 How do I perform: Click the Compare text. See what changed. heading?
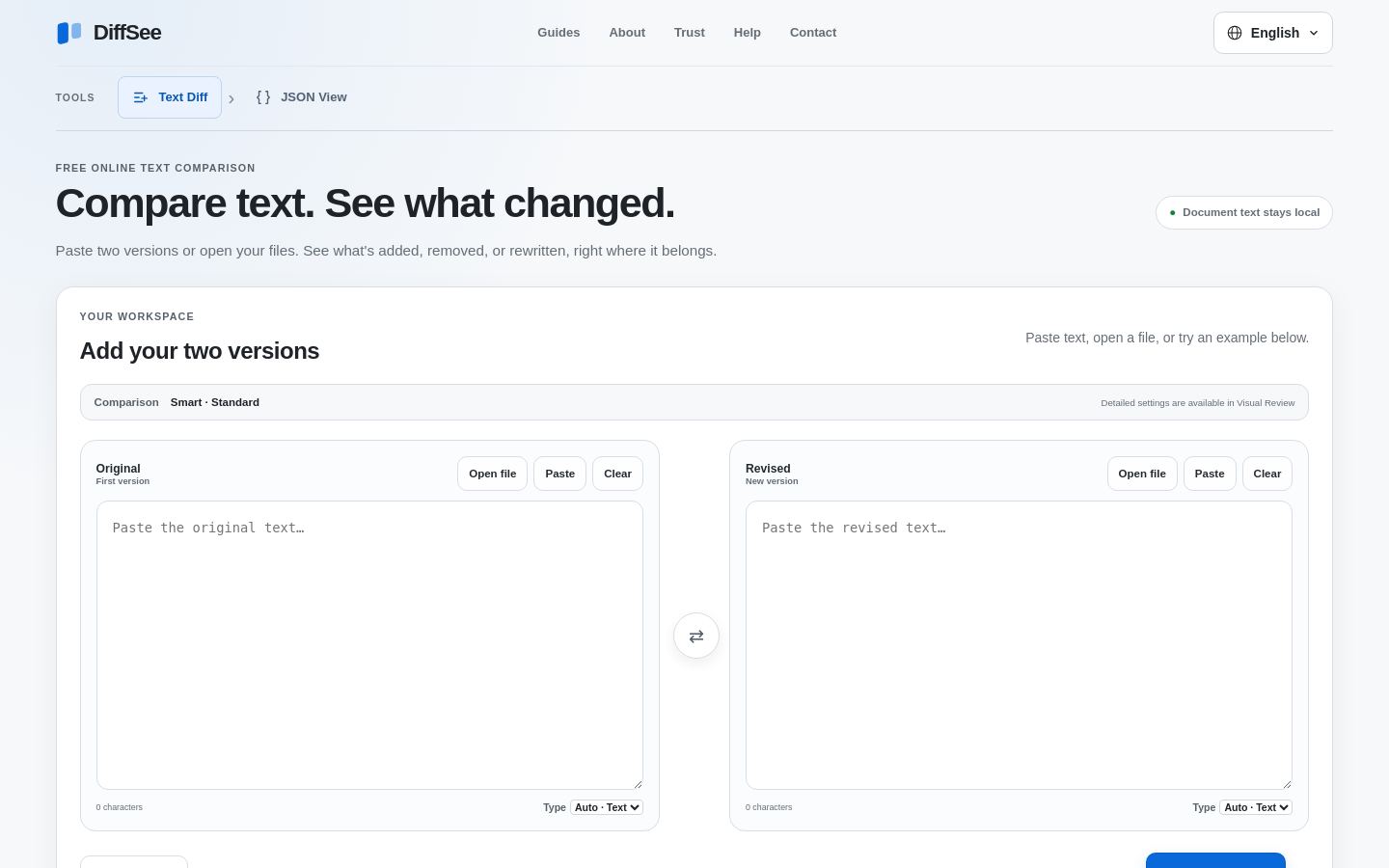point(366,203)
